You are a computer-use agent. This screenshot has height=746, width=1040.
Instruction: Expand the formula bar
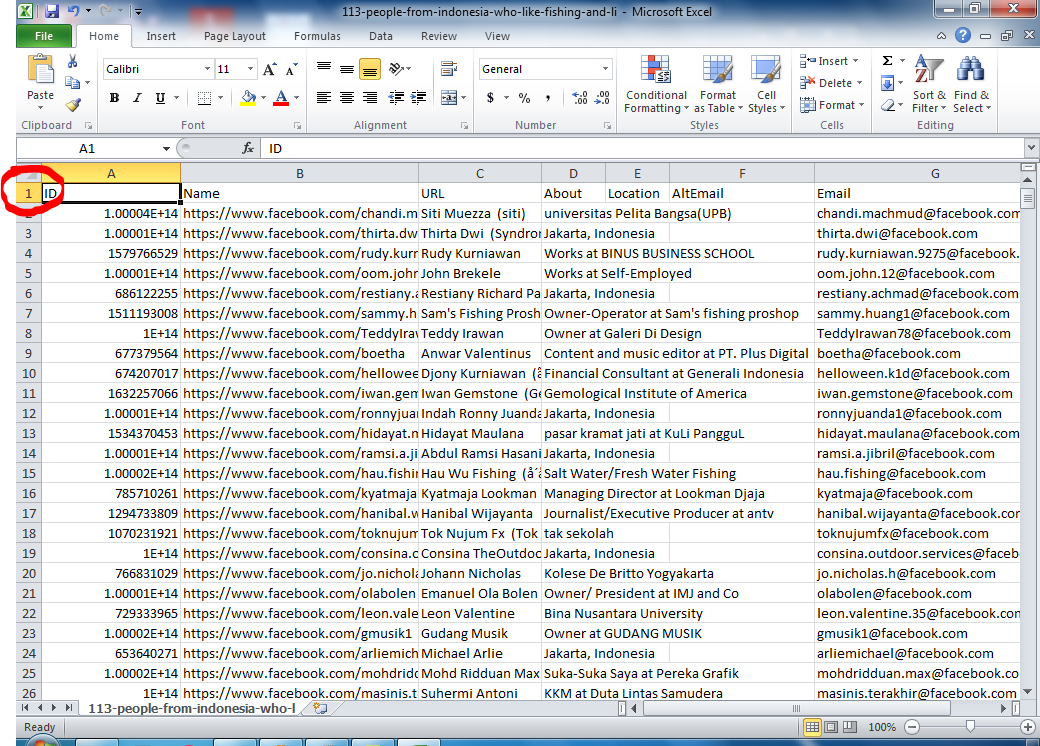1030,148
